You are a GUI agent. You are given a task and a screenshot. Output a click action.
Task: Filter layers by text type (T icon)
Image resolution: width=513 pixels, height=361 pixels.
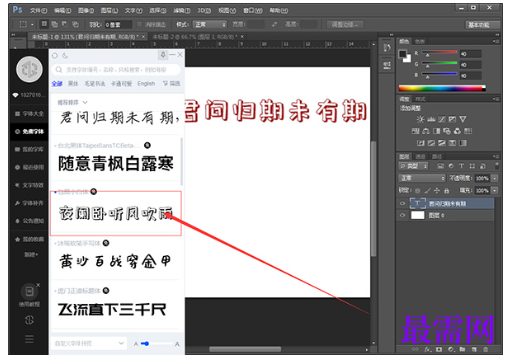462,166
